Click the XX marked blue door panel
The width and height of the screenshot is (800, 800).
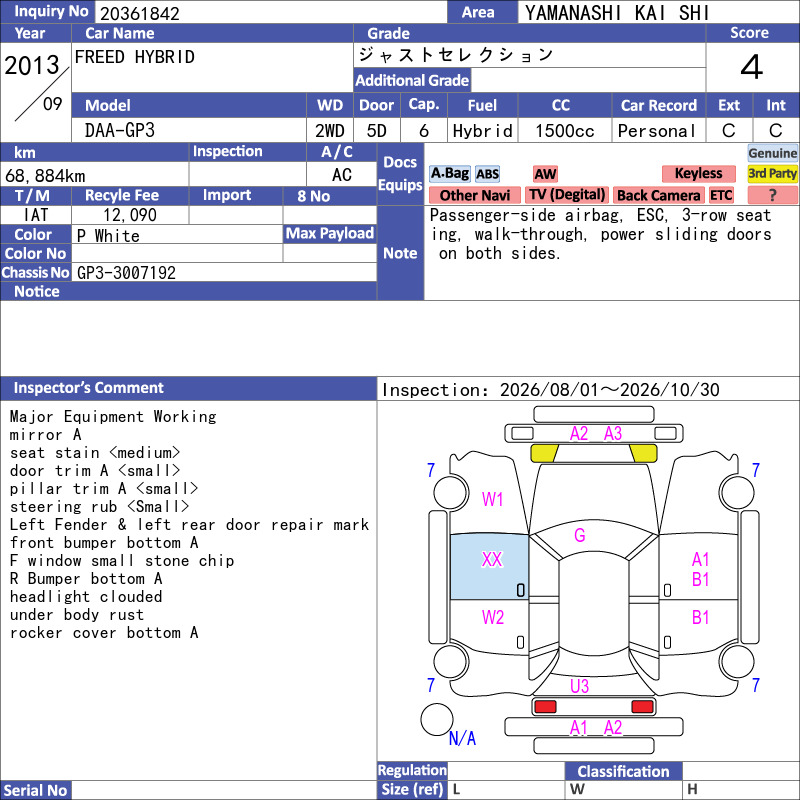(x=489, y=566)
